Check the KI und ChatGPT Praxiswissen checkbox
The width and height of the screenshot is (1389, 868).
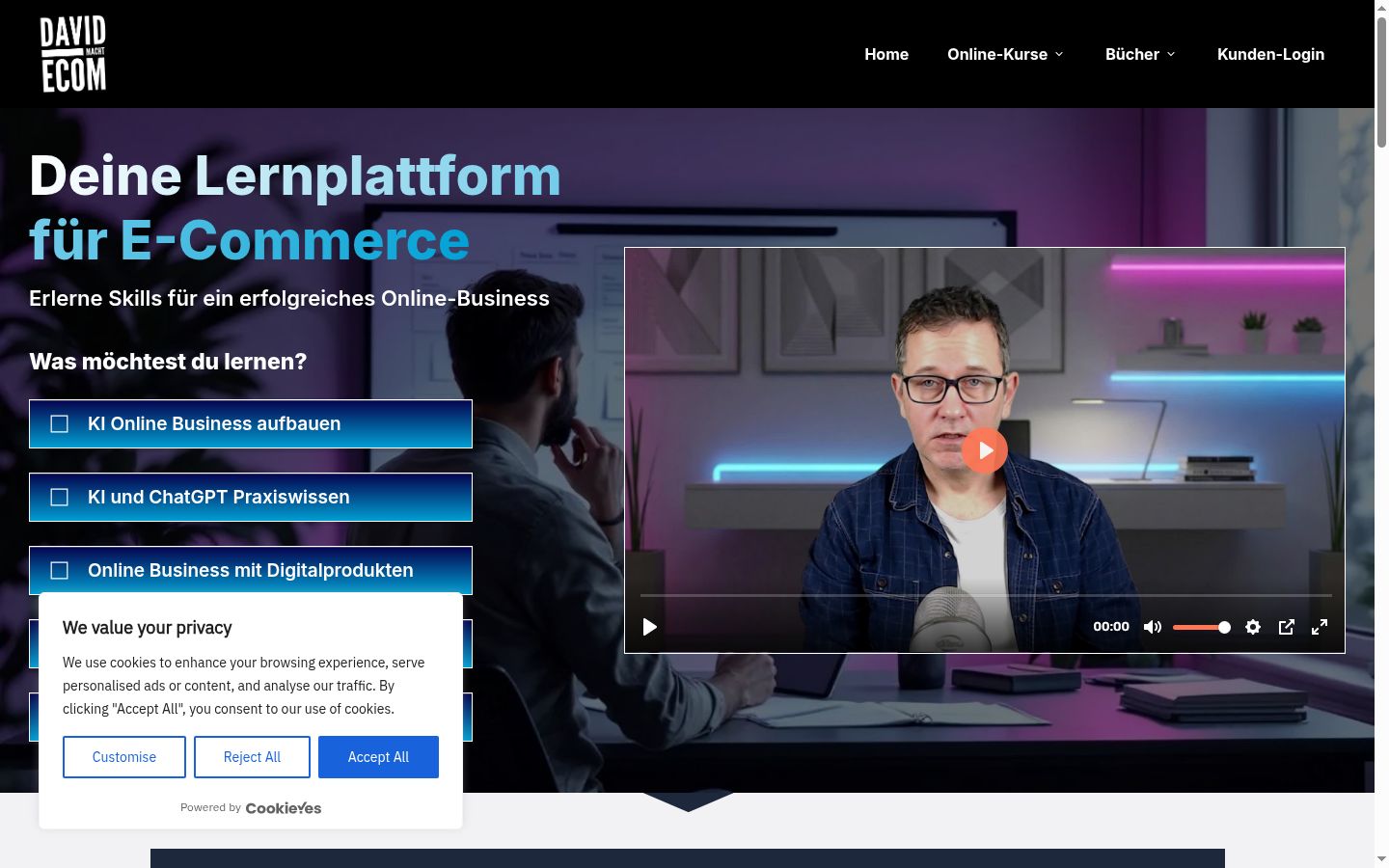point(60,498)
